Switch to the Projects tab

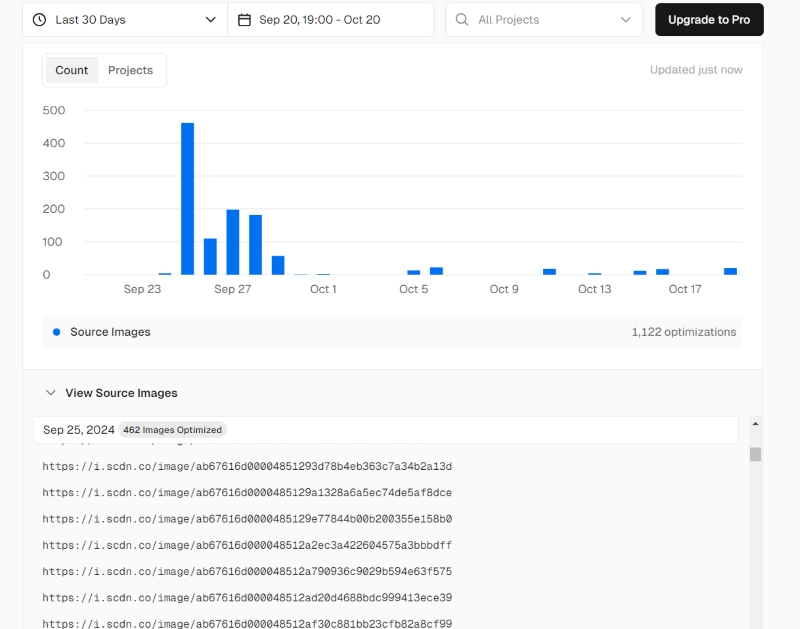(x=130, y=70)
